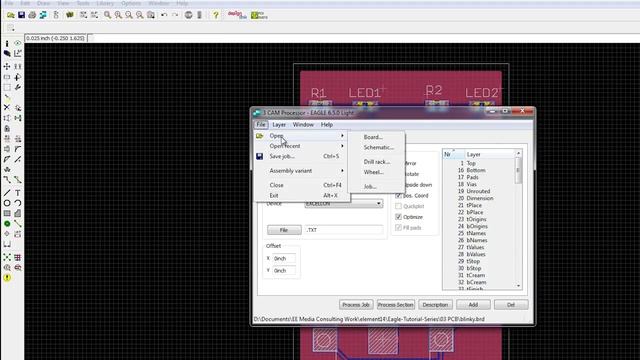Viewport: 640px width, 360px height.
Task: Click the Redo arrow icon
Action: tap(175, 15)
